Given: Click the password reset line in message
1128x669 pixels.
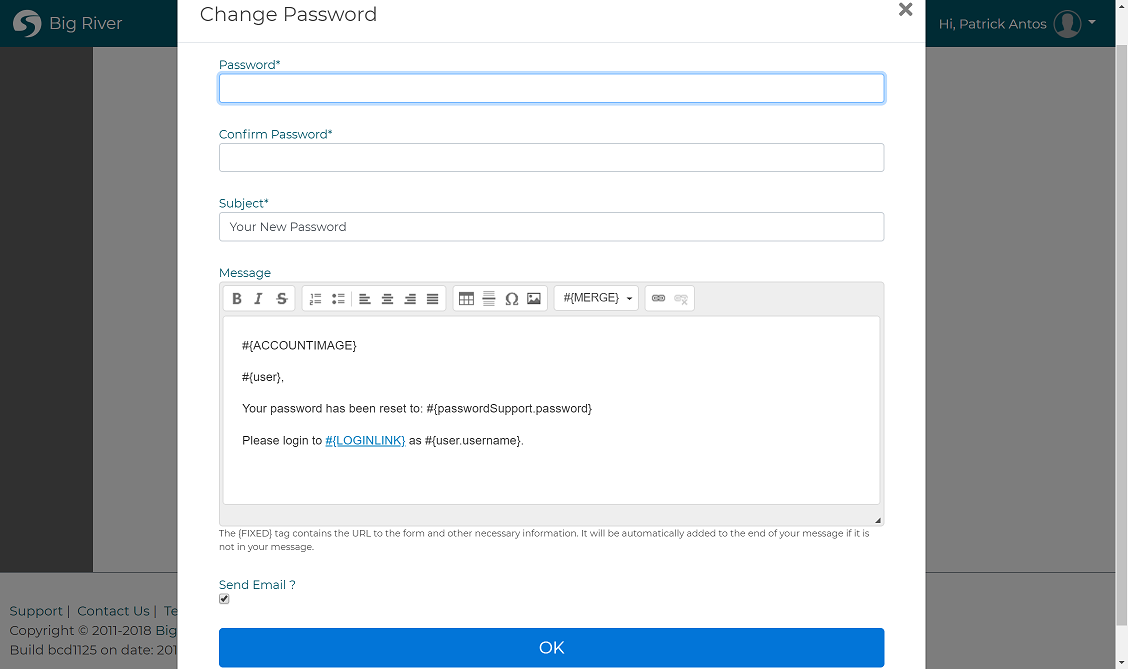Looking at the screenshot, I should pyautogui.click(x=417, y=409).
